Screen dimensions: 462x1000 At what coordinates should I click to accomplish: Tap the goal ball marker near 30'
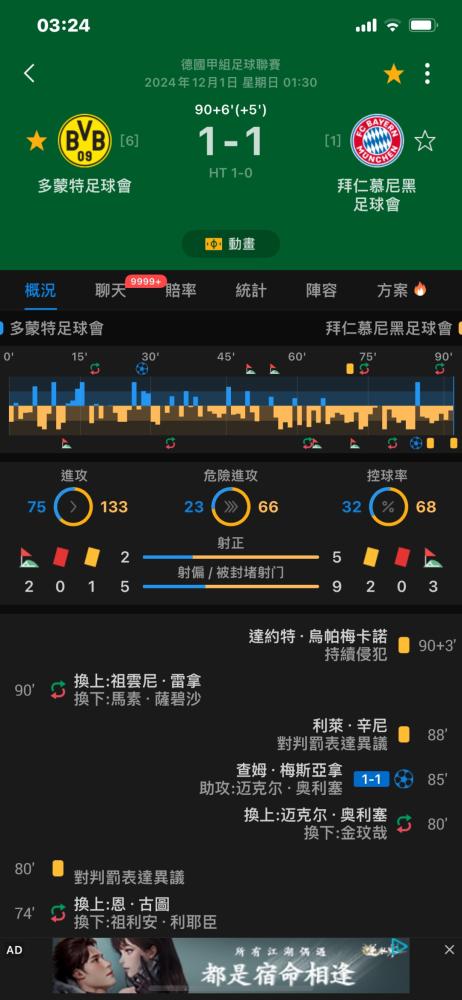point(142,369)
